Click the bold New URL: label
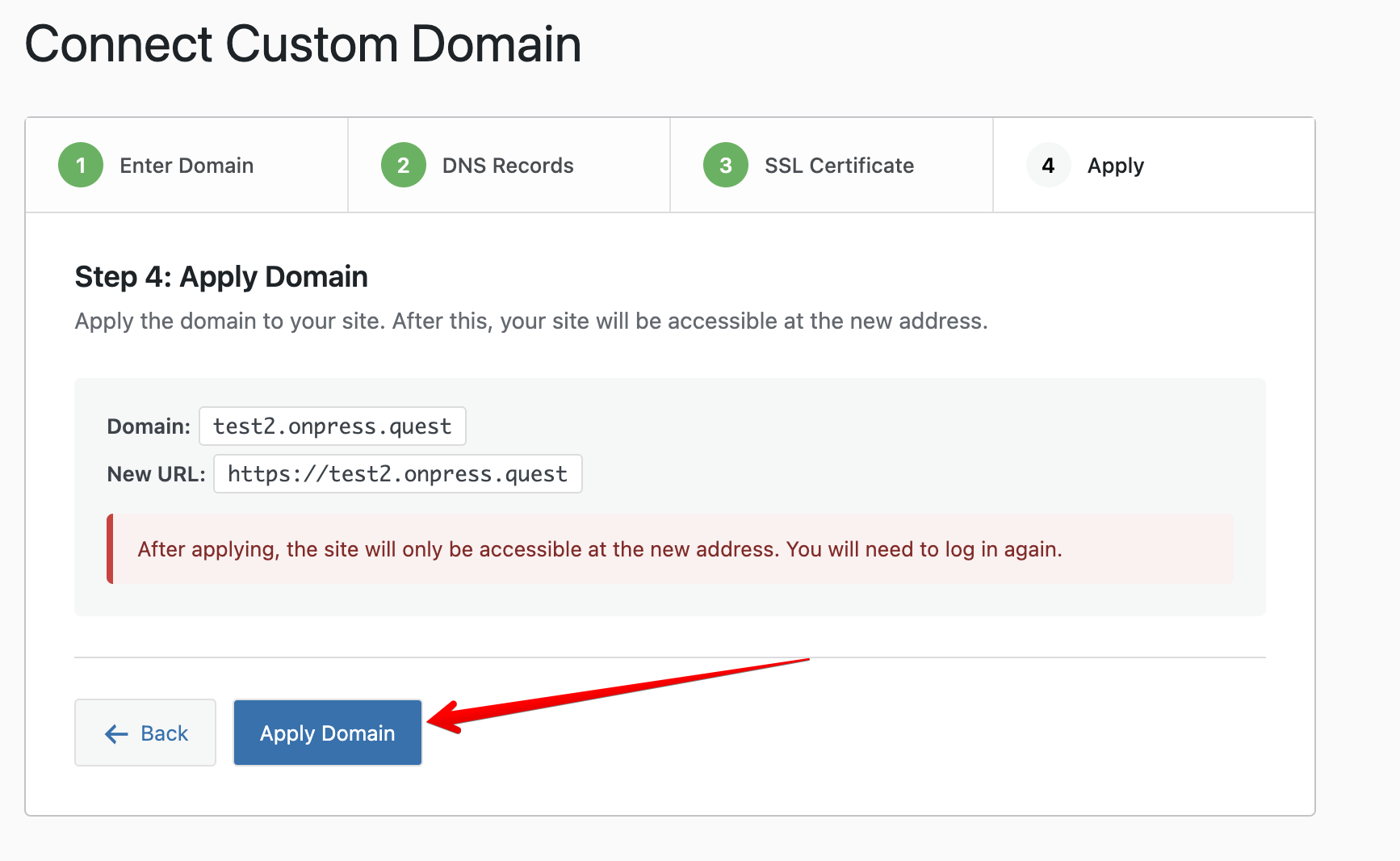Screen dimensions: 1400x861 point(156,474)
